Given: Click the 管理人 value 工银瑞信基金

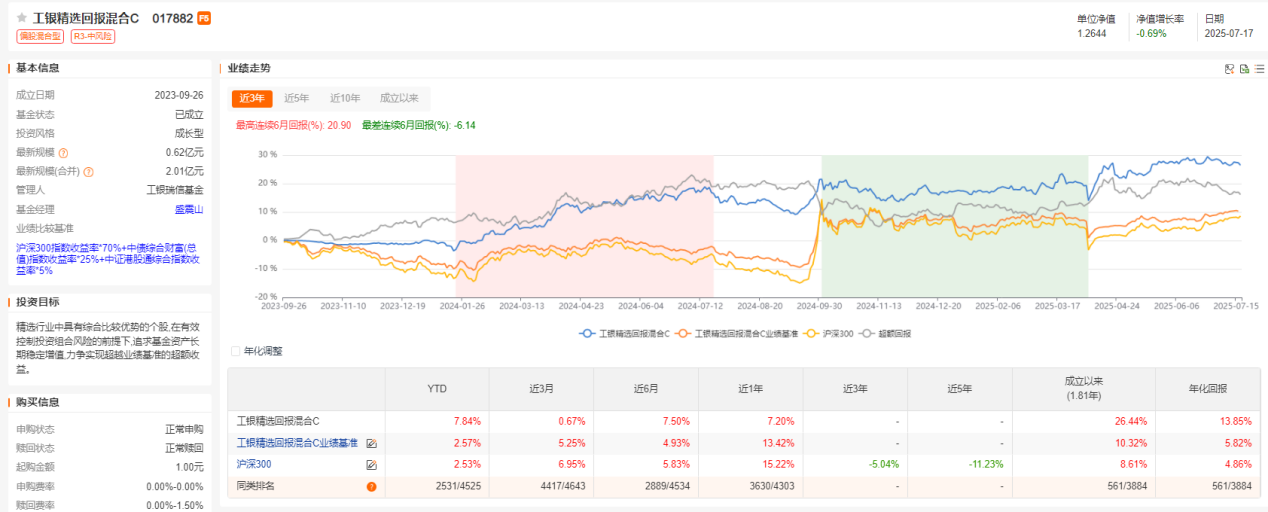Looking at the screenshot, I should (175, 190).
